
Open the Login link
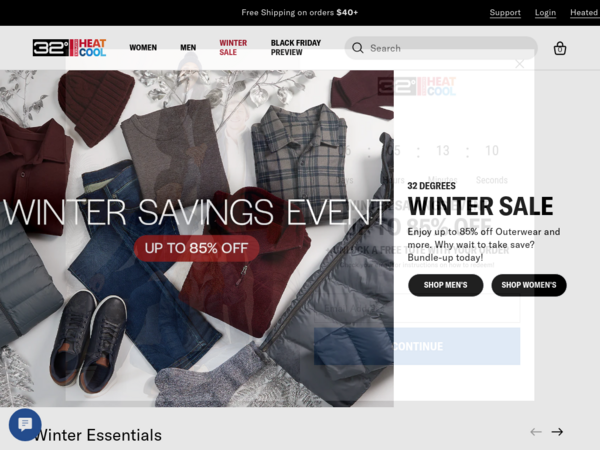[x=545, y=13]
